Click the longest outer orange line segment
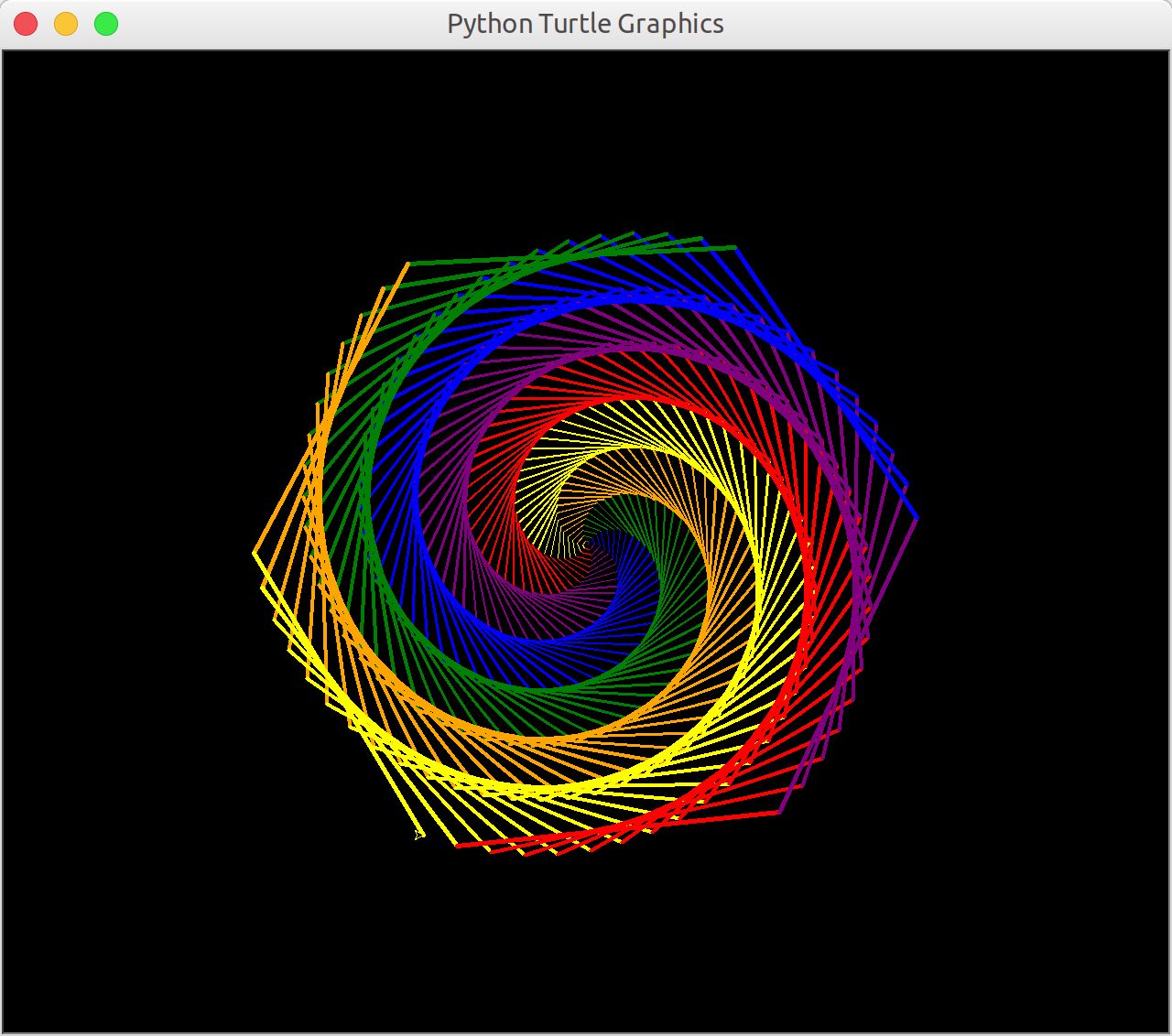 [x=331, y=408]
